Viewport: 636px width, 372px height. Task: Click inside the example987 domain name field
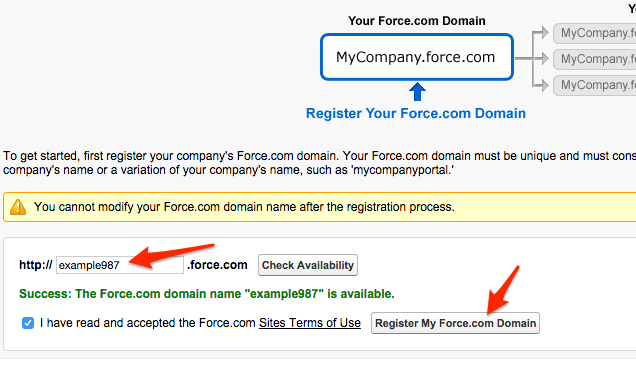[120, 265]
